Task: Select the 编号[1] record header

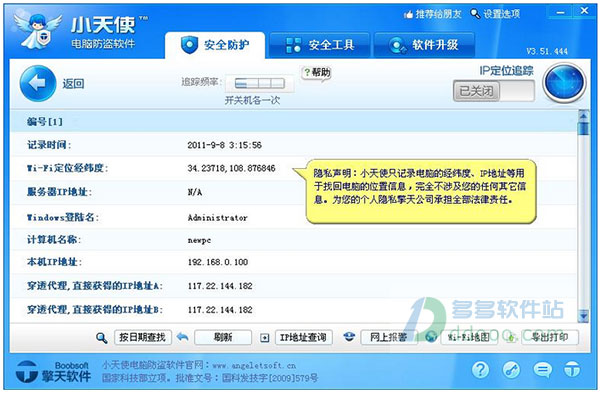Action: click(294, 122)
